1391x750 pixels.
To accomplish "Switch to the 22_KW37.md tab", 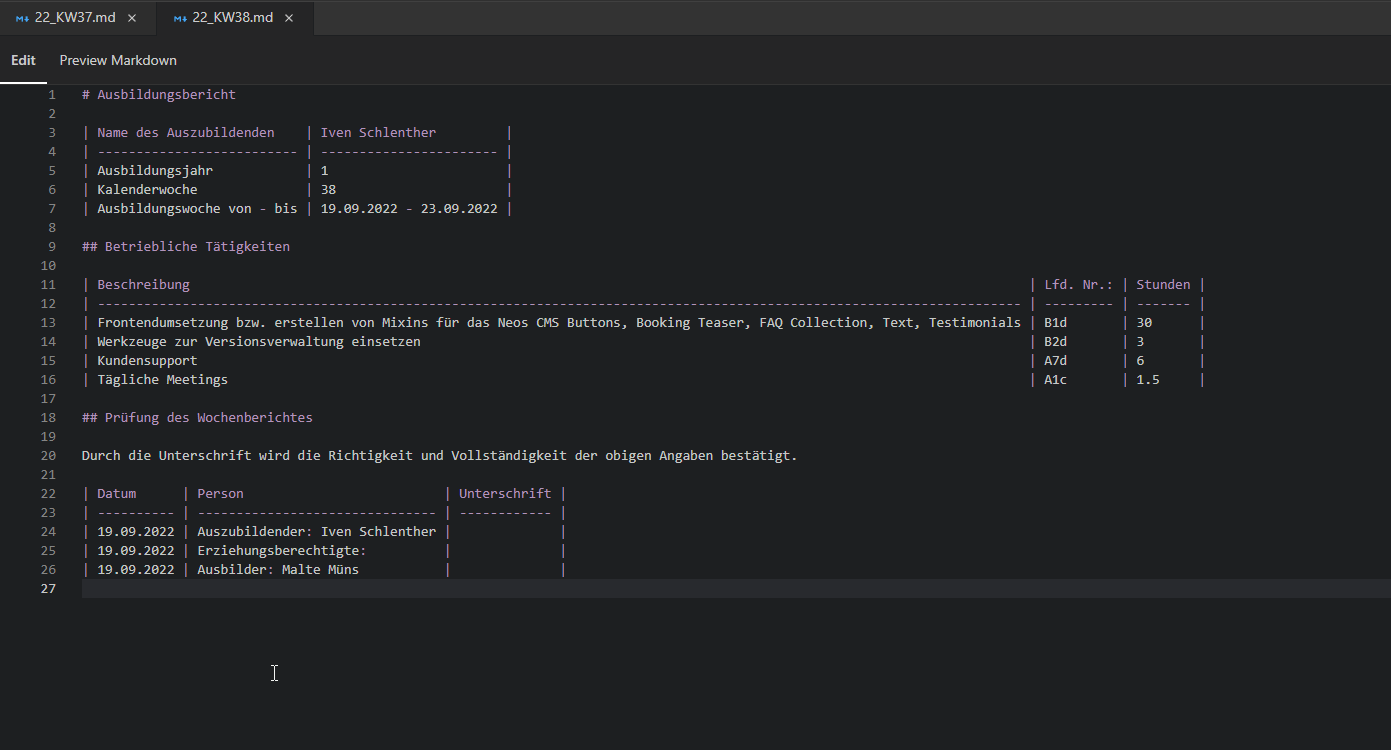I will click(x=75, y=18).
